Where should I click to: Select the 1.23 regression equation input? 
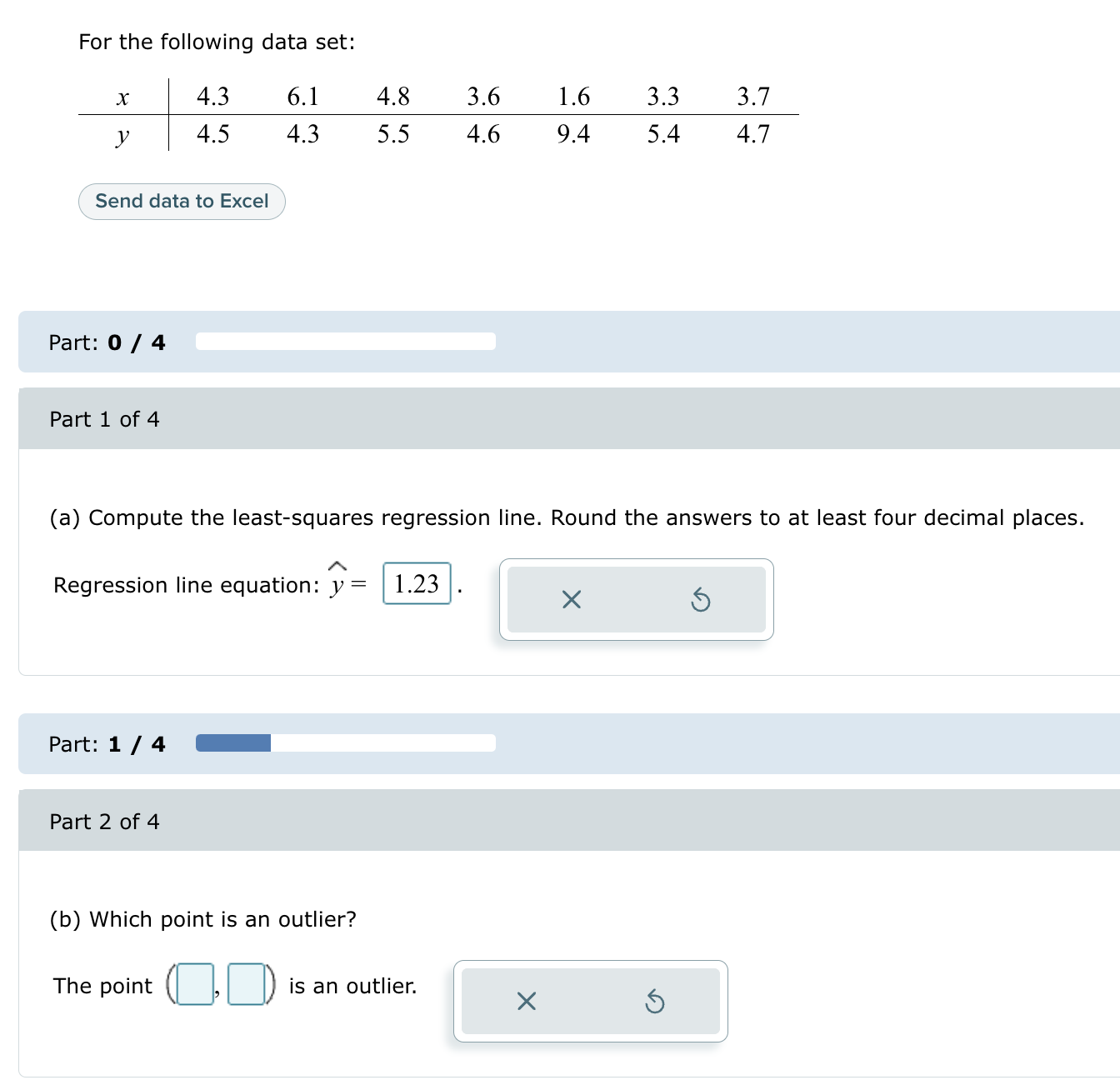click(416, 582)
